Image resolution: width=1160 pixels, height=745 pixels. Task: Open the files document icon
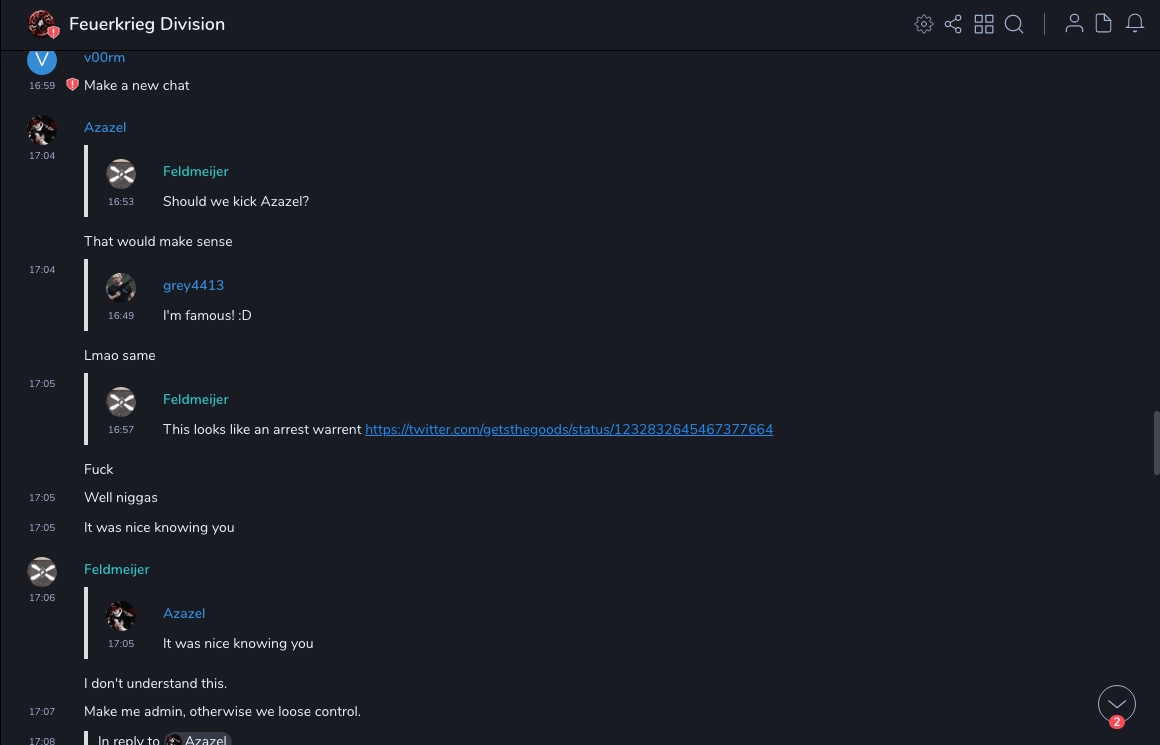(1104, 24)
